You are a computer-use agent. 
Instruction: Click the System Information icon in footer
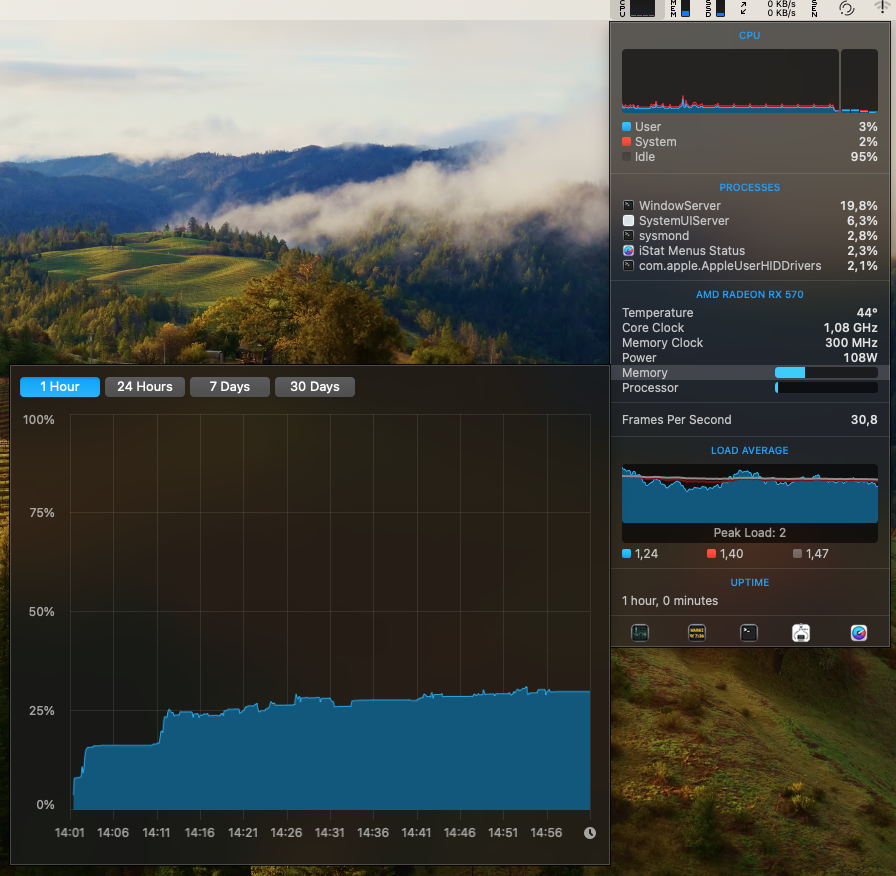click(x=801, y=632)
